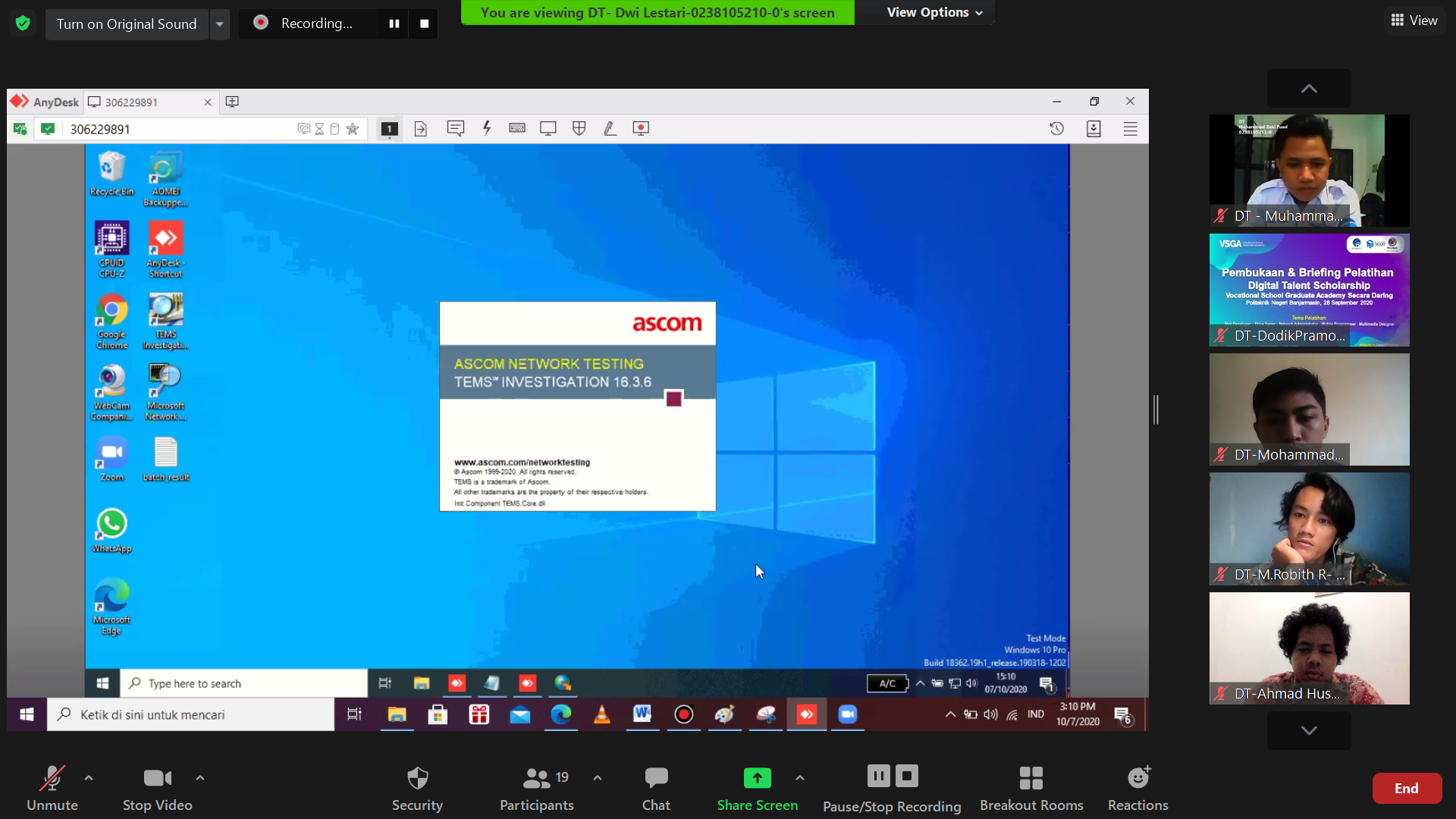
Task: Click the AnyDesk whiteboard pen icon
Action: point(610,128)
